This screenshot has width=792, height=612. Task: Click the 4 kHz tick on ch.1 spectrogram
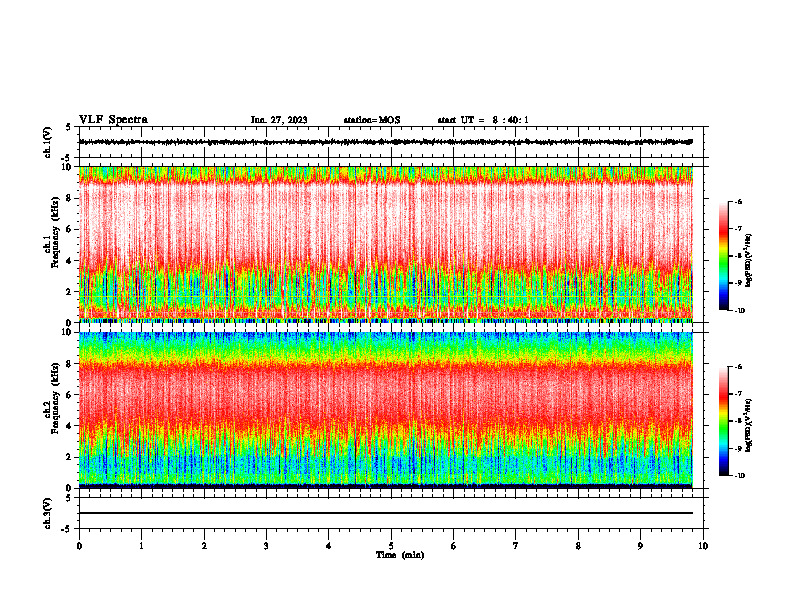[x=70, y=261]
